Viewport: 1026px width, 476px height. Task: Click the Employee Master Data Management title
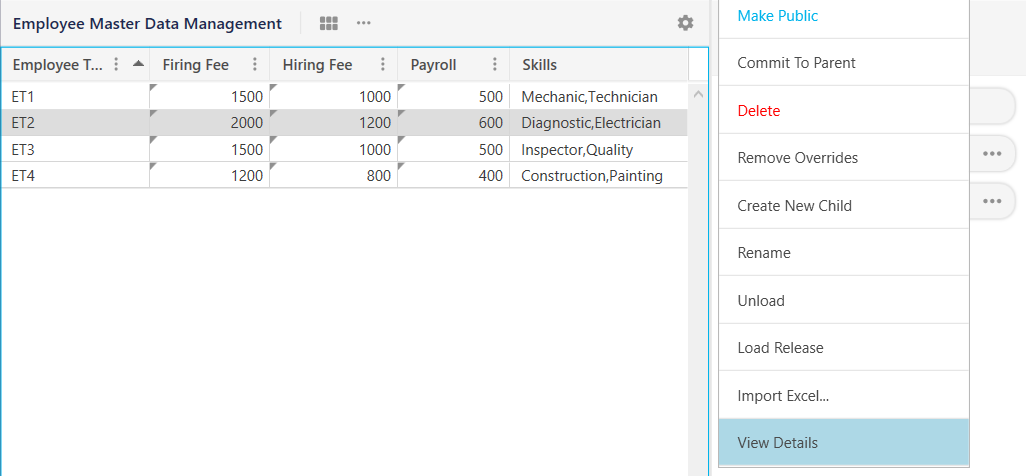[x=147, y=24]
